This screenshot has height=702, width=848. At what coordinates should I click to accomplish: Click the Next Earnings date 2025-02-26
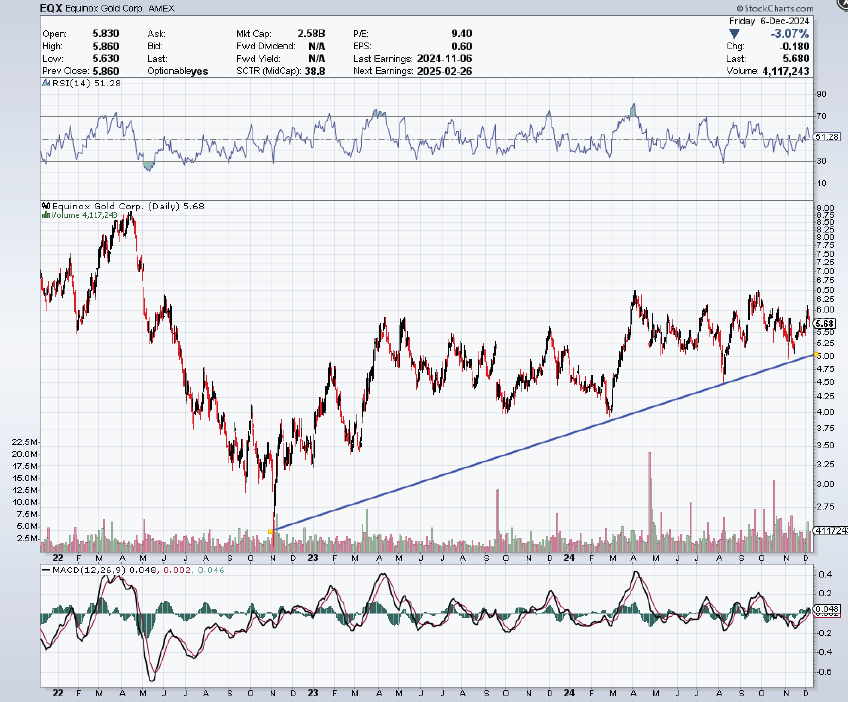[445, 71]
